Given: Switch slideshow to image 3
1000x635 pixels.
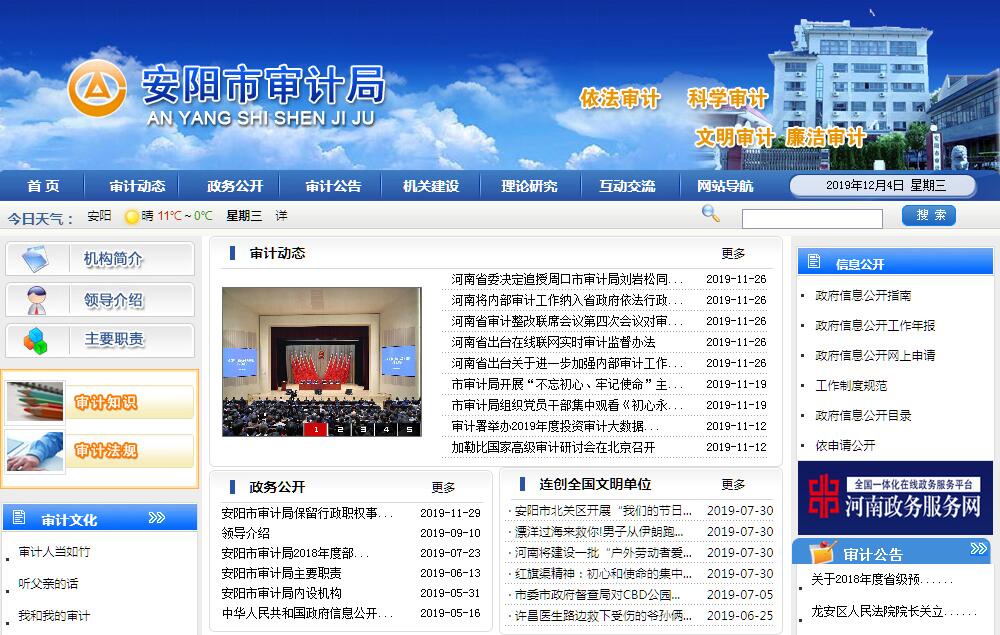Looking at the screenshot, I should coord(362,429).
